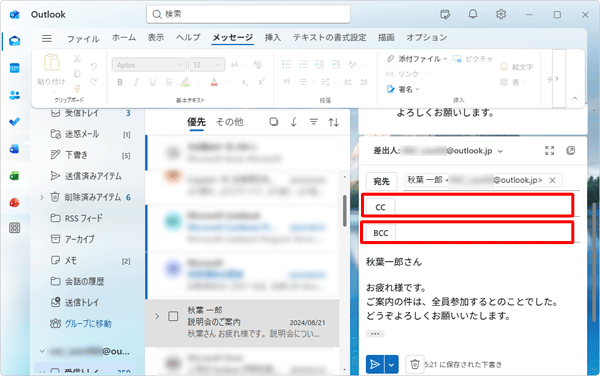
Task: Toggle the hamburger navigation pane button
Action: click(47, 38)
